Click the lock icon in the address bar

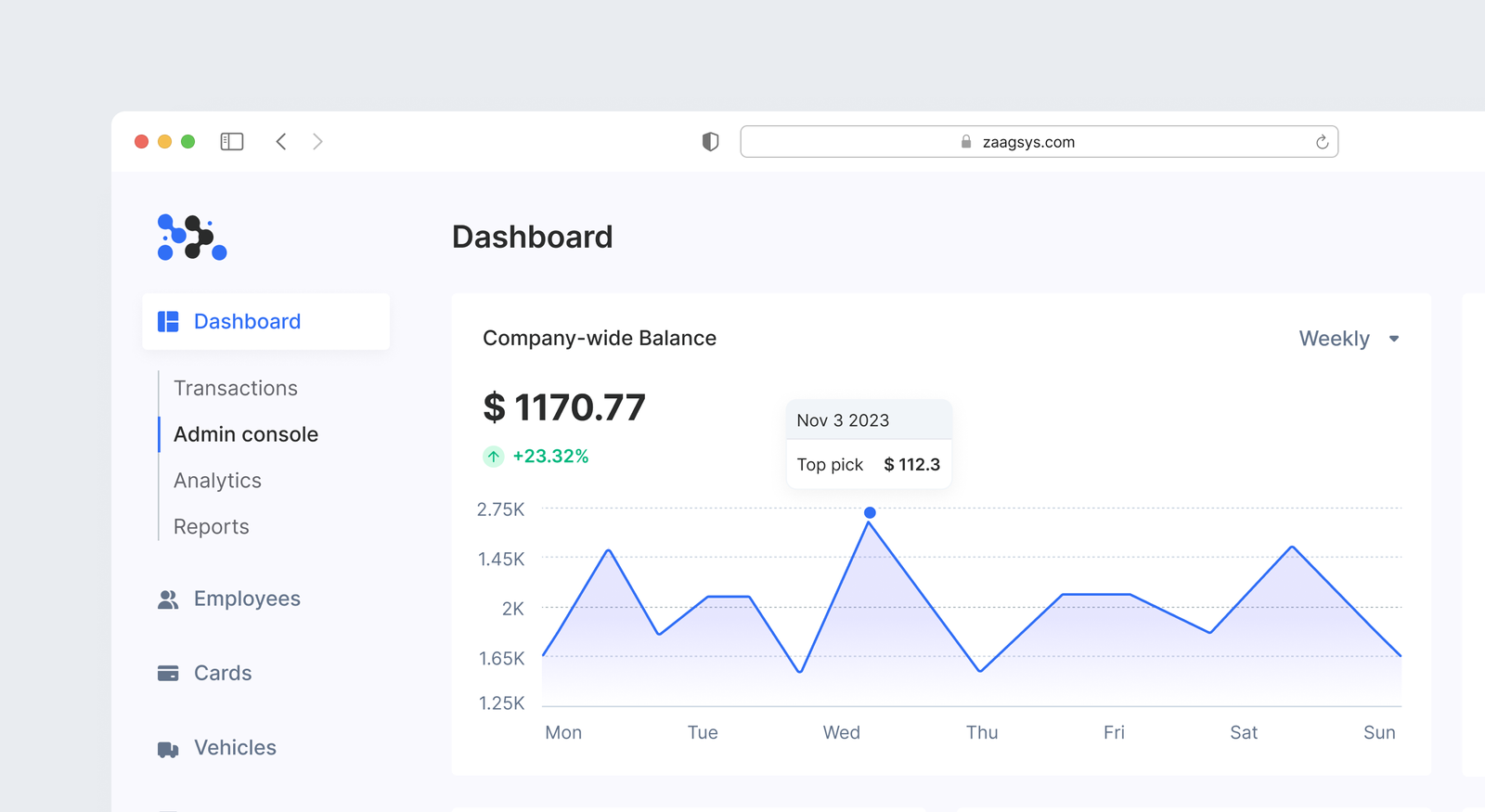[966, 142]
